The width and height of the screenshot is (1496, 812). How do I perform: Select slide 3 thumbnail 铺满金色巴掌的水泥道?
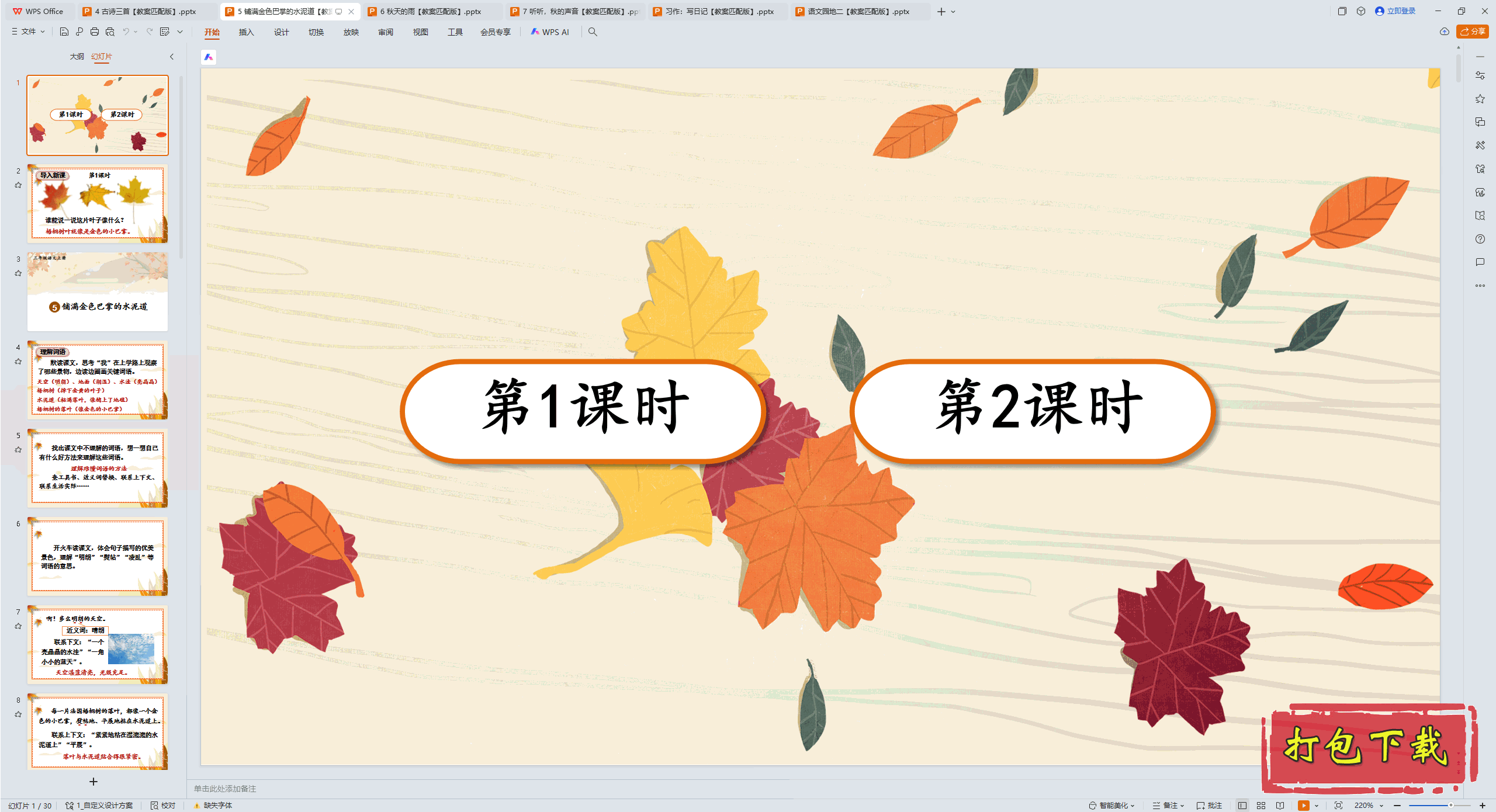[98, 292]
